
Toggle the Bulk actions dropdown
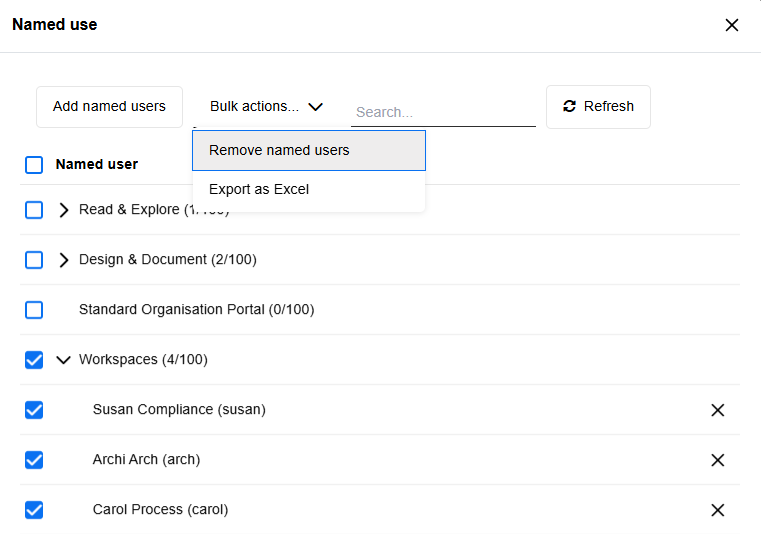point(266,107)
